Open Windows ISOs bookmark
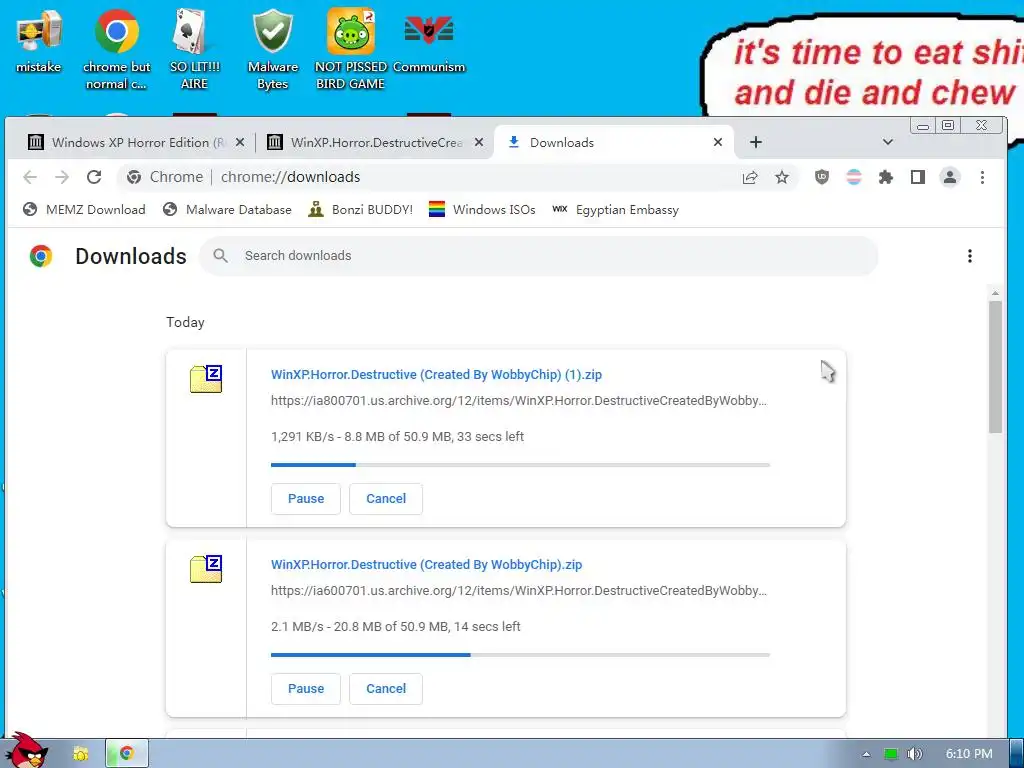The height and width of the screenshot is (768, 1024). pyautogui.click(x=482, y=210)
